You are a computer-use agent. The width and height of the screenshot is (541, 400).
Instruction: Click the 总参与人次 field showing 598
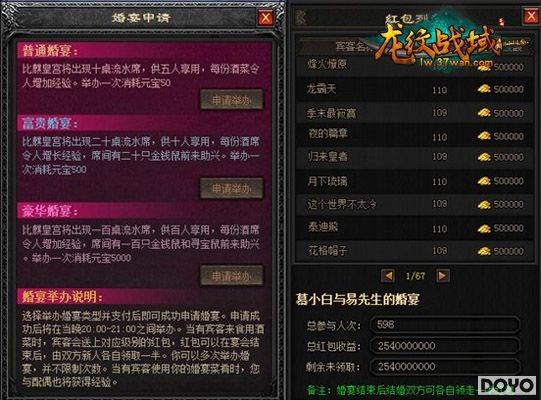[445, 325]
